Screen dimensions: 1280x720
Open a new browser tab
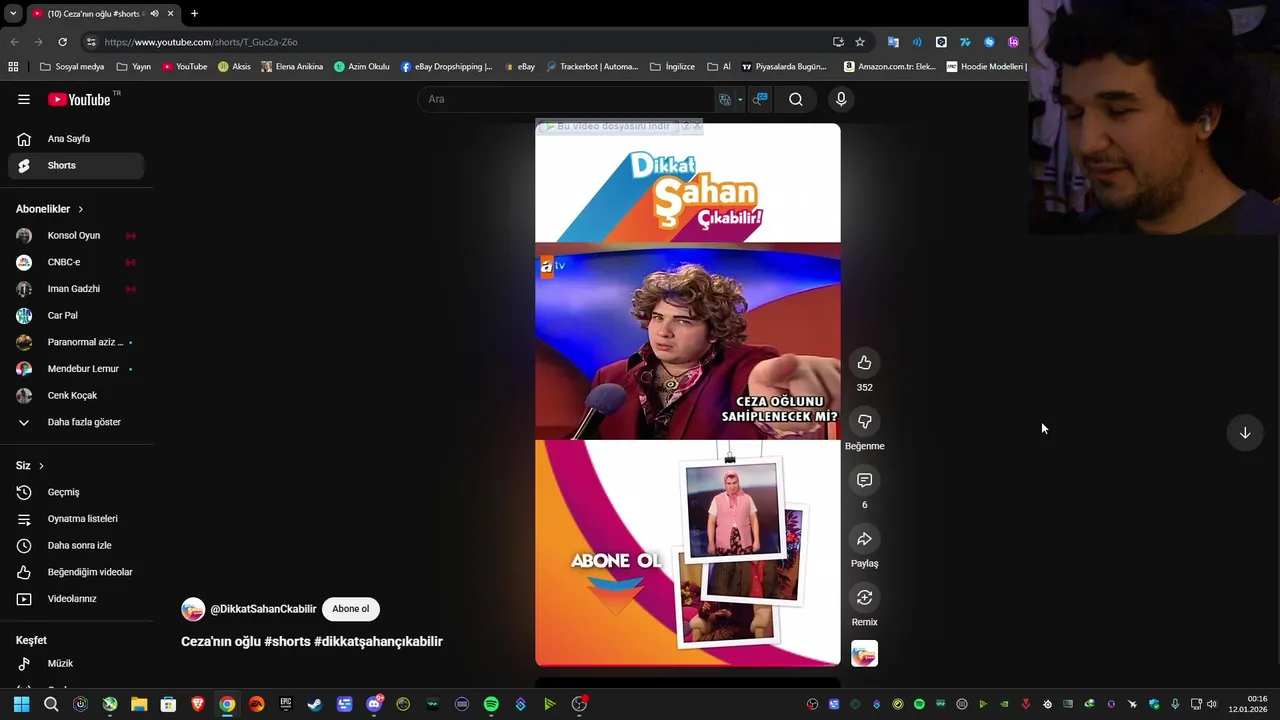(194, 14)
